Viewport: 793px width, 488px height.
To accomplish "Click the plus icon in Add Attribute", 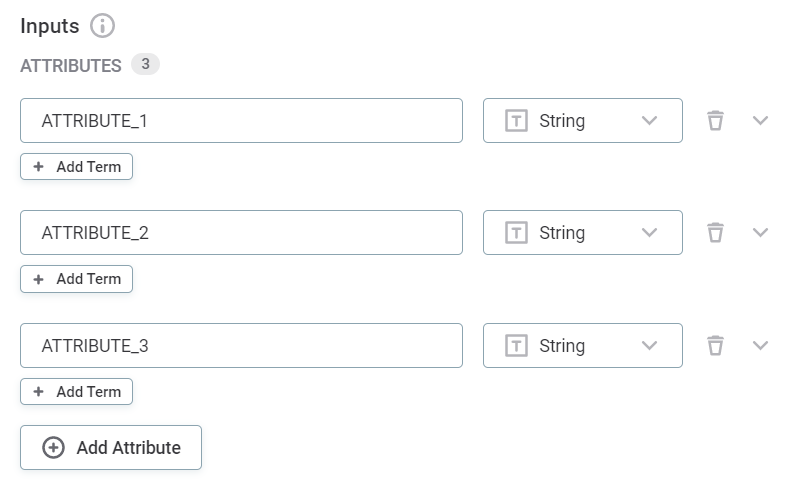I will (x=53, y=448).
